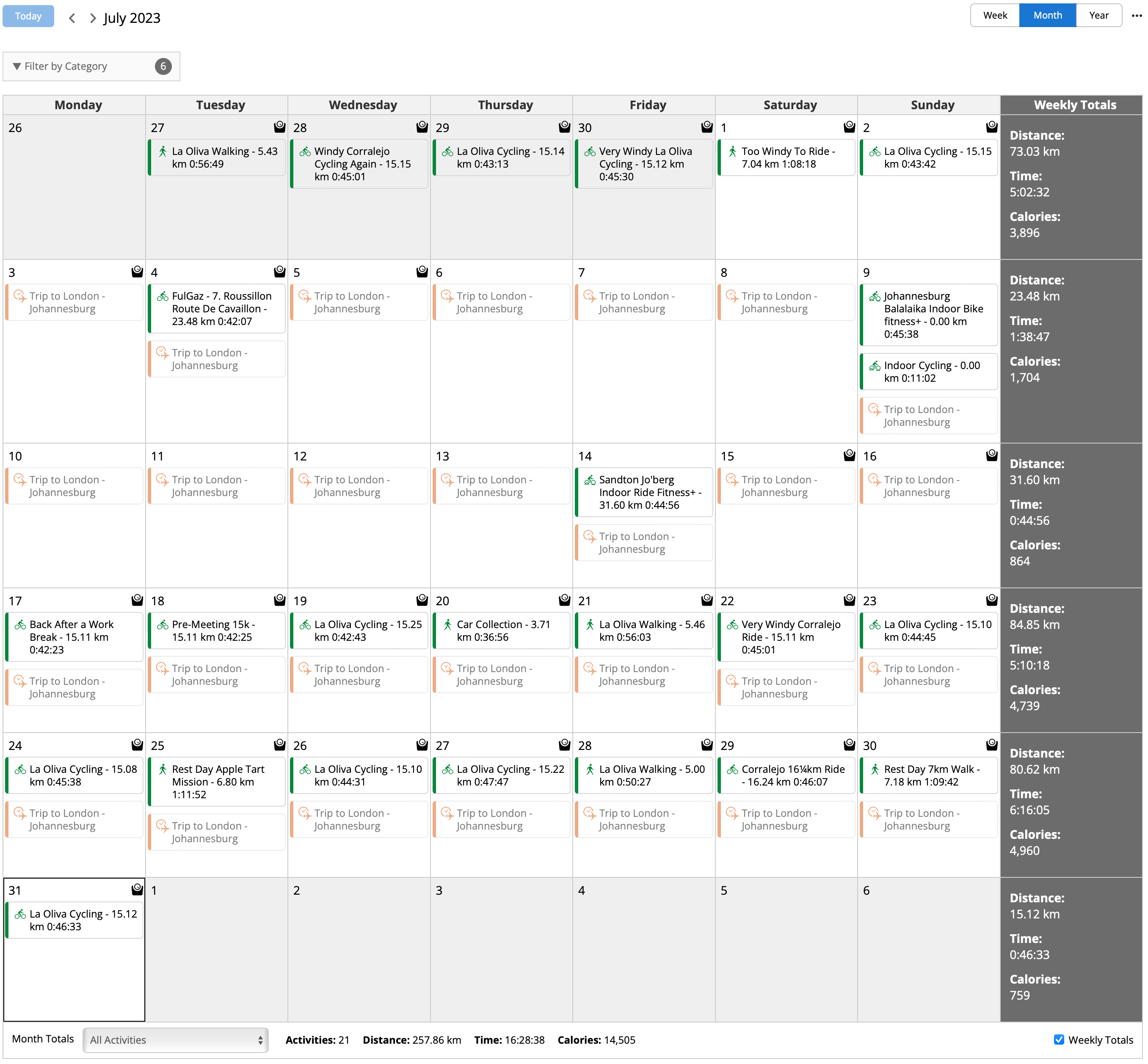The image size is (1148, 1064).
Task: Click the scale icon on July 17
Action: coord(137,600)
